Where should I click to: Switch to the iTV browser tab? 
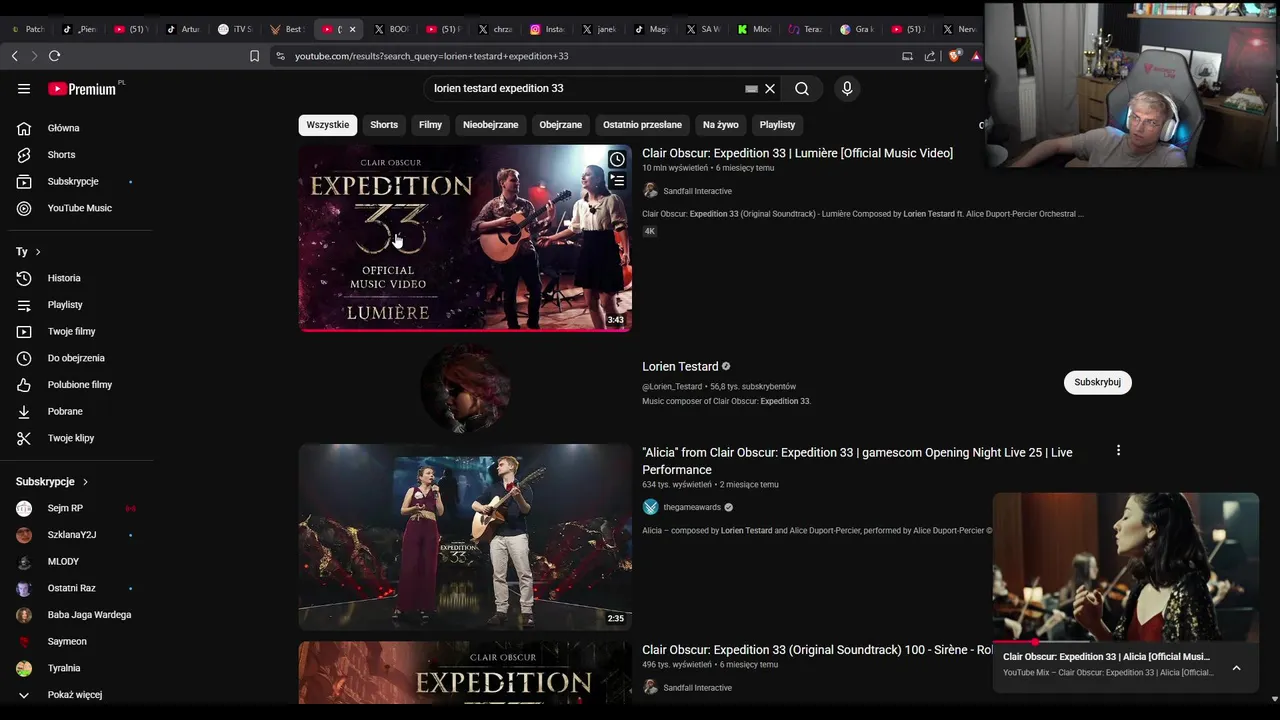(235, 29)
